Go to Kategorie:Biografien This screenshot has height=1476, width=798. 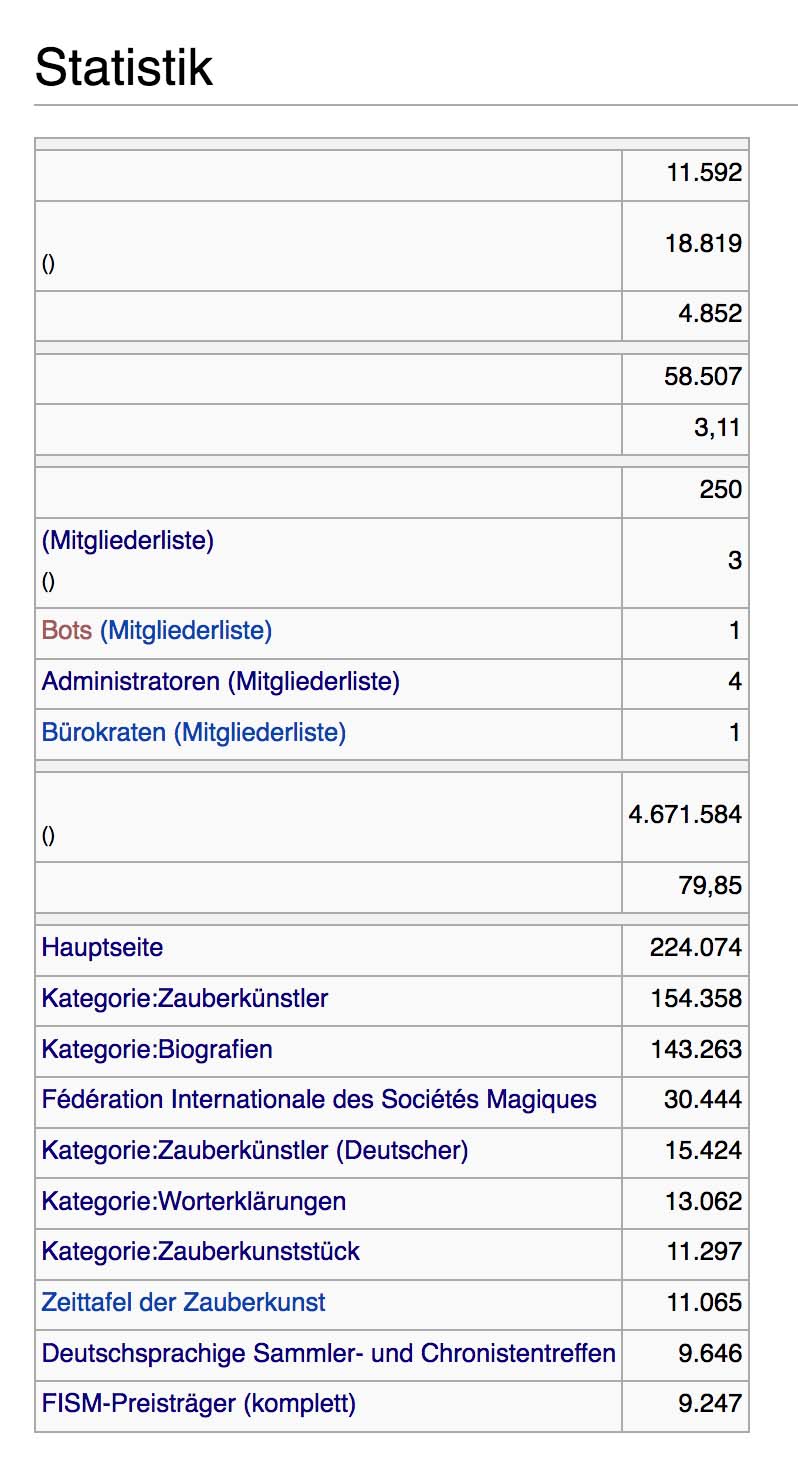tap(157, 1049)
